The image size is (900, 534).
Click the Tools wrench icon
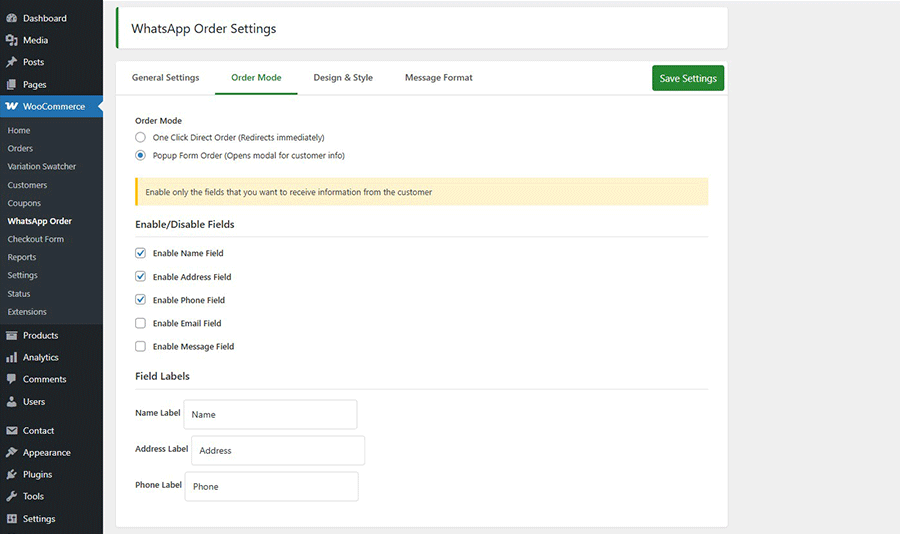point(11,496)
